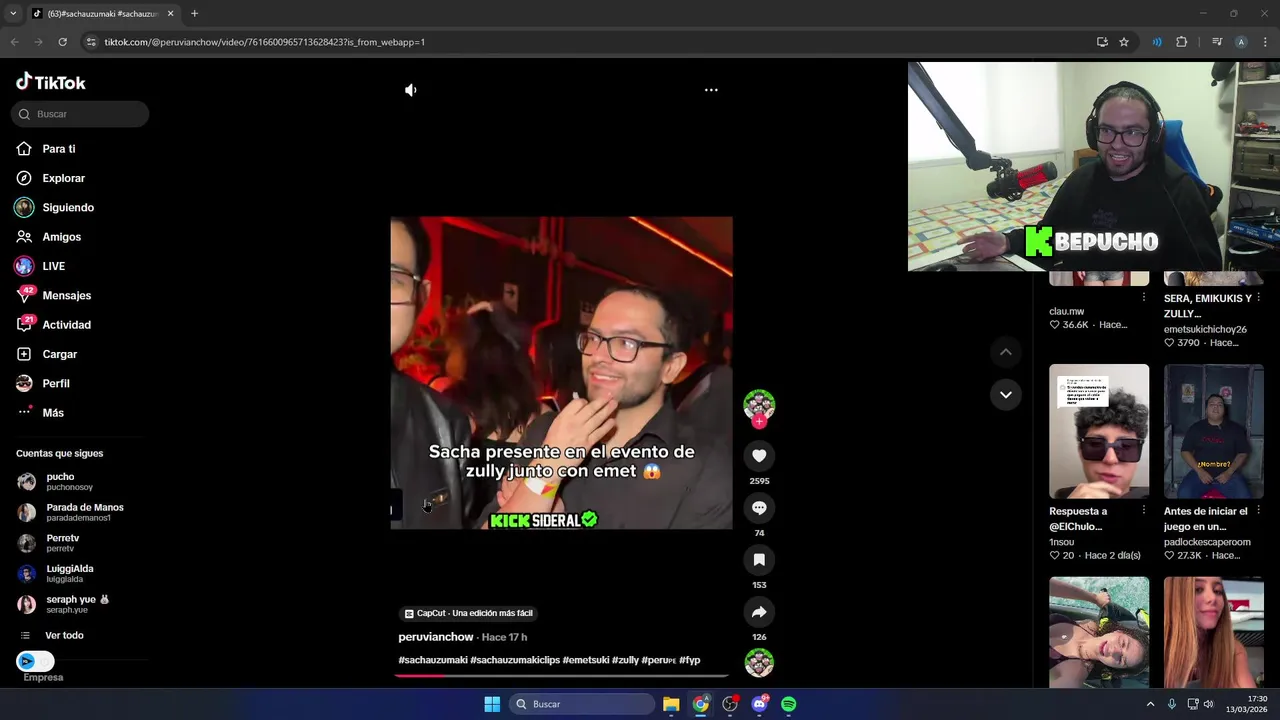Expand the Más menu
Image resolution: width=1280 pixels, height=720 pixels.
click(52, 413)
